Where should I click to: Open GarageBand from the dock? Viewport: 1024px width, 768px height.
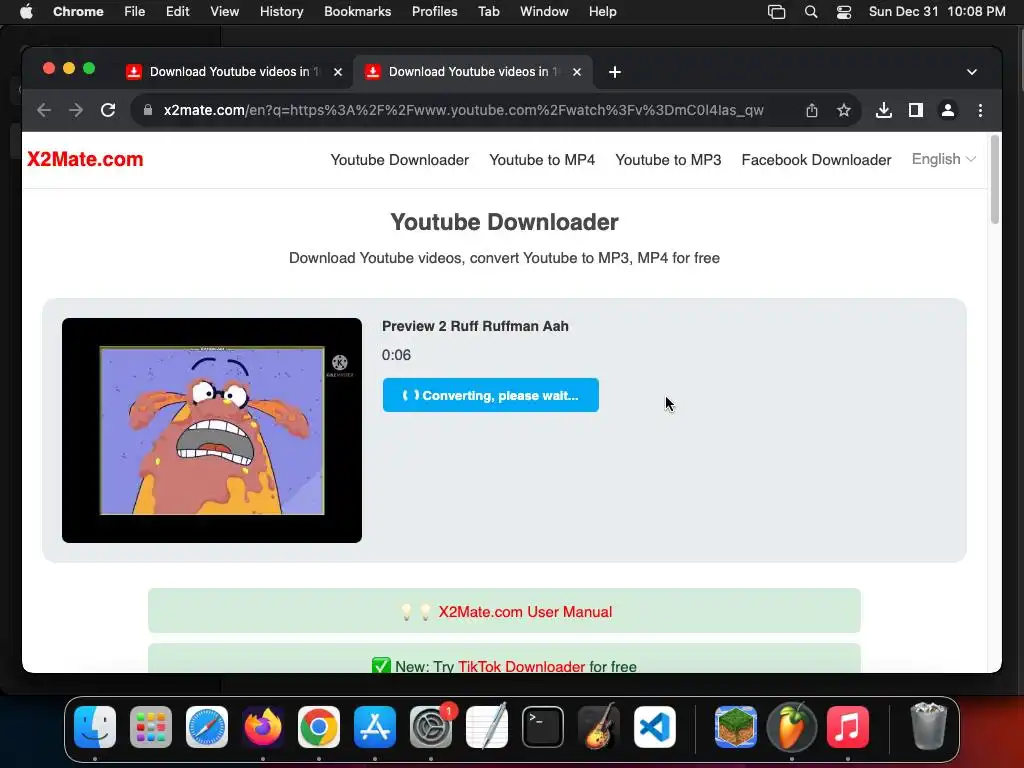[x=599, y=726]
